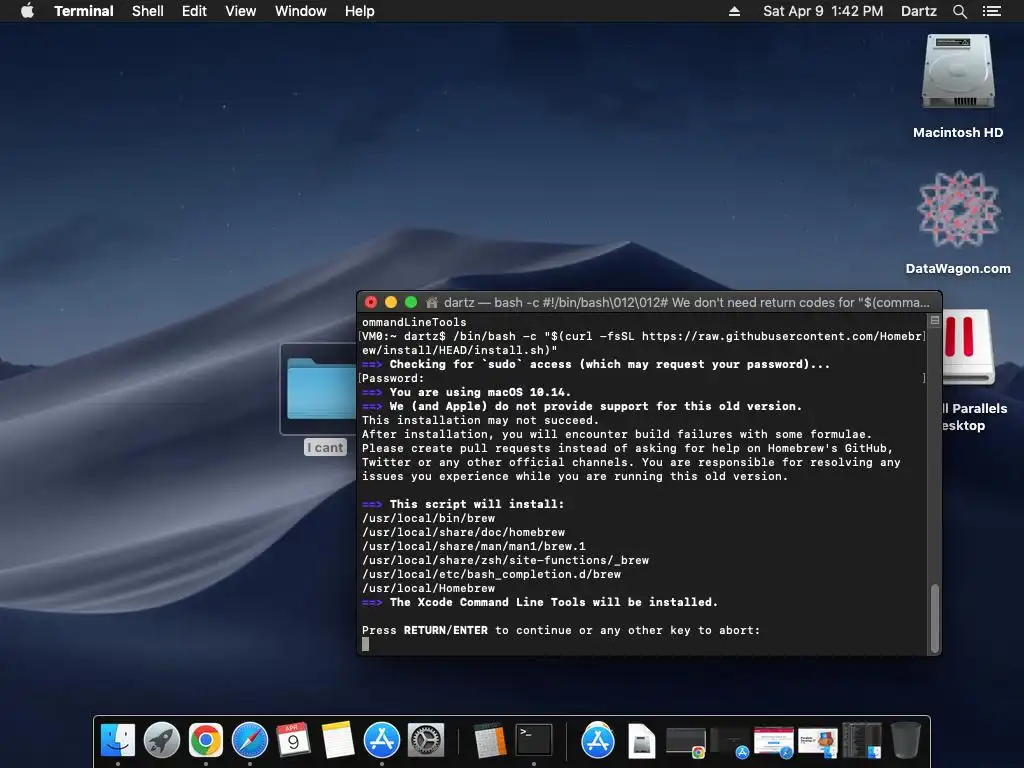1024x768 pixels.
Task: Click the Terminal window title text
Action: (x=686, y=302)
